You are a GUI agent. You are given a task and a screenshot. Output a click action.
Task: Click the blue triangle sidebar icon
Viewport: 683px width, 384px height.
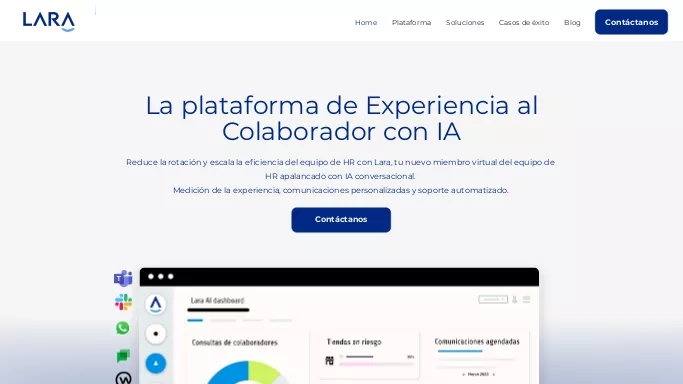click(156, 363)
